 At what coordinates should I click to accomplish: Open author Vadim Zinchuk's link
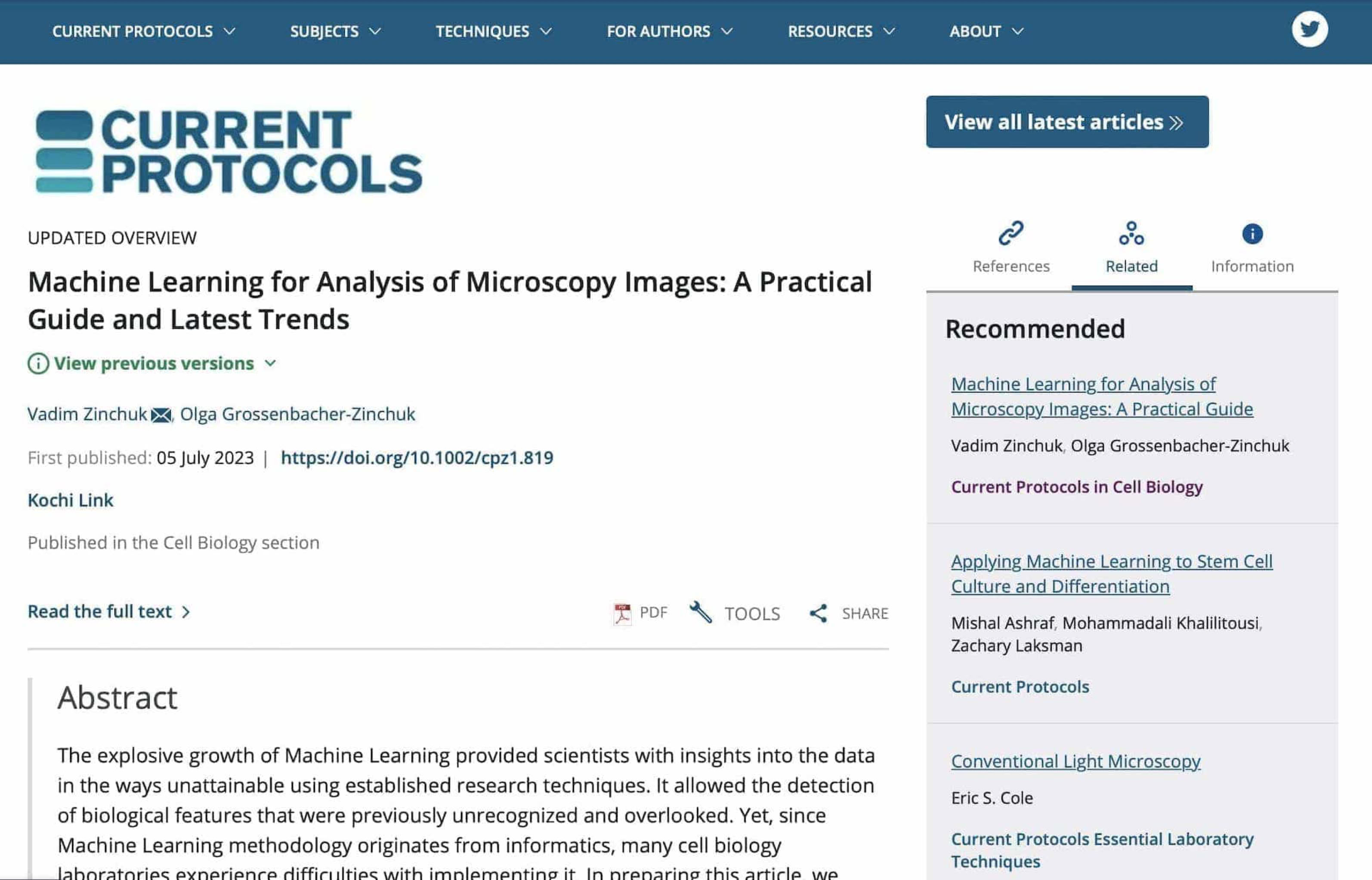coord(87,414)
